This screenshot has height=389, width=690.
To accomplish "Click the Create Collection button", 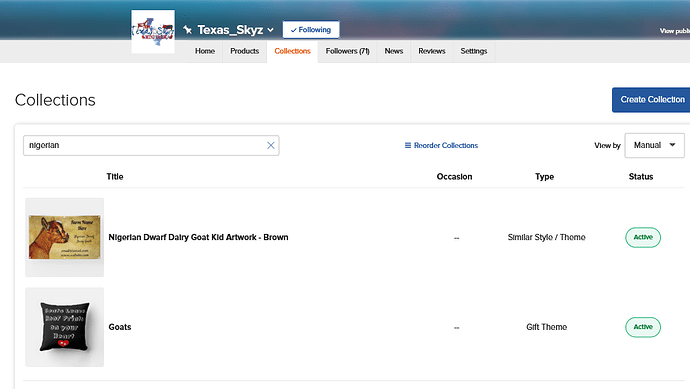I will pyautogui.click(x=651, y=100).
